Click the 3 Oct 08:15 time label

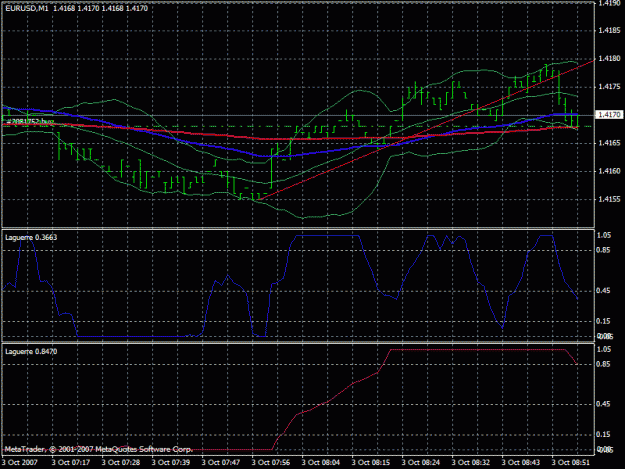(371, 463)
